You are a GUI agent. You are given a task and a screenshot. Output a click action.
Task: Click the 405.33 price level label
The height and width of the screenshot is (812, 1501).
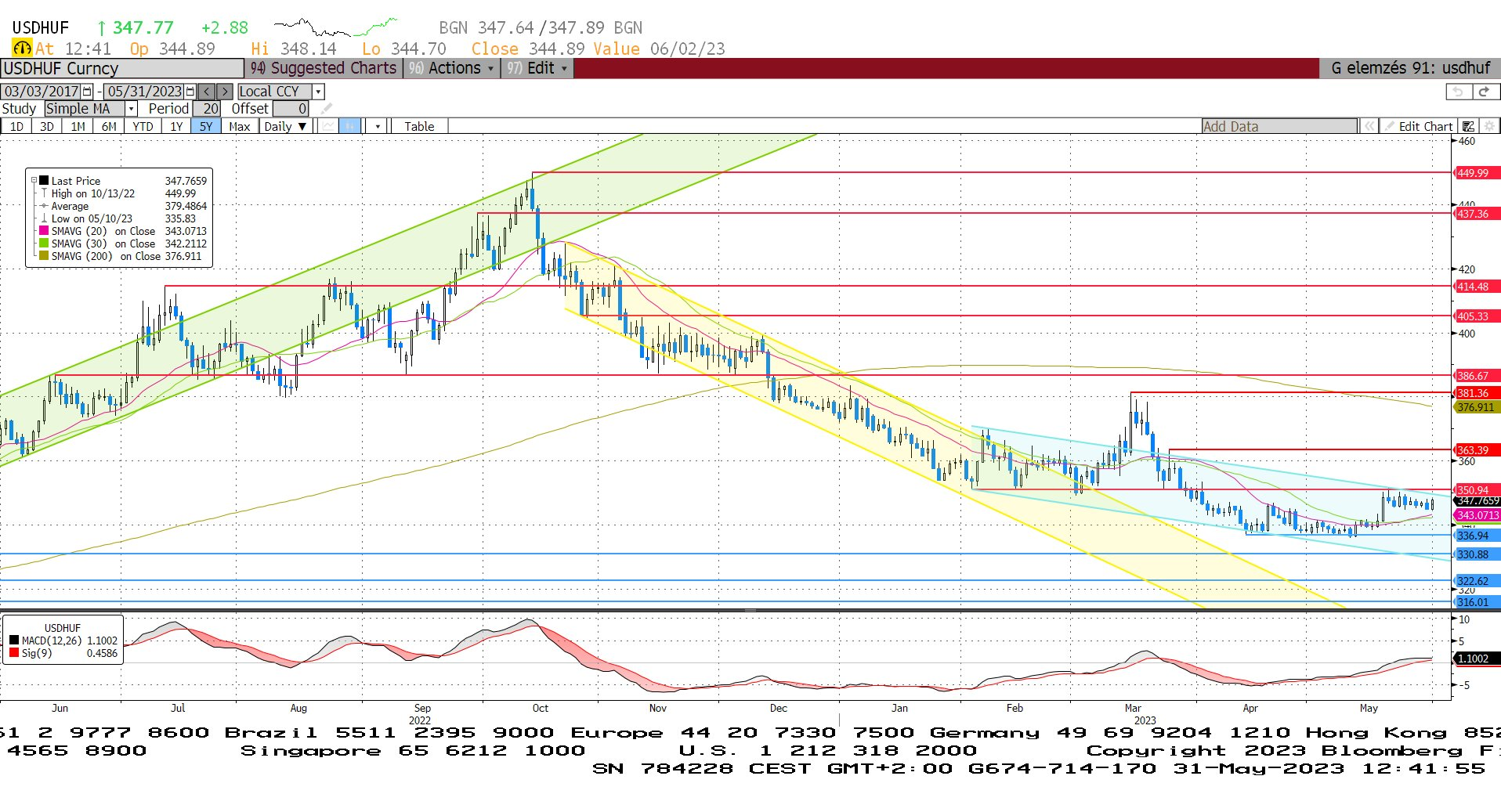click(1476, 316)
